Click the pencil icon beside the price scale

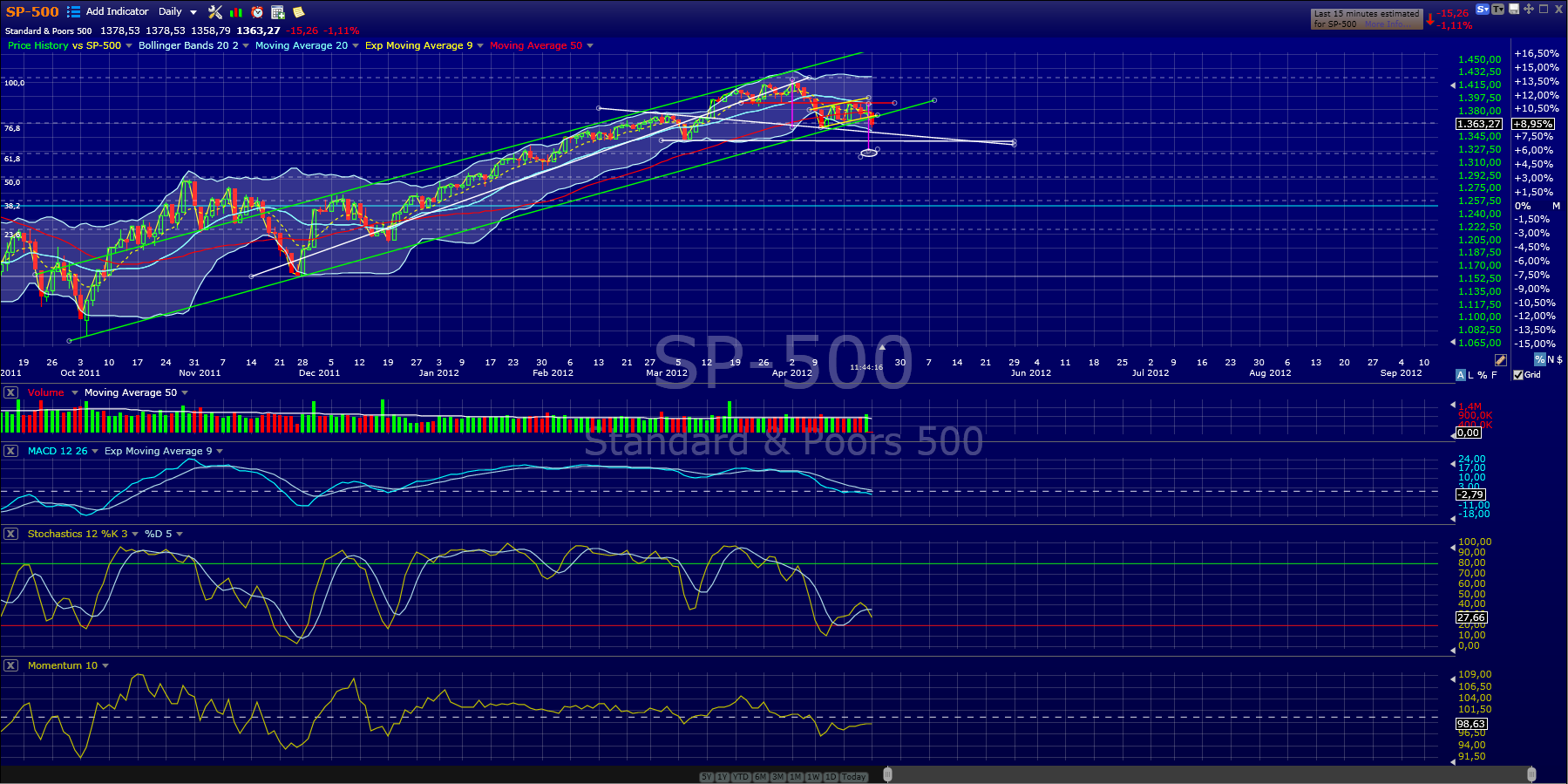coord(1501,359)
